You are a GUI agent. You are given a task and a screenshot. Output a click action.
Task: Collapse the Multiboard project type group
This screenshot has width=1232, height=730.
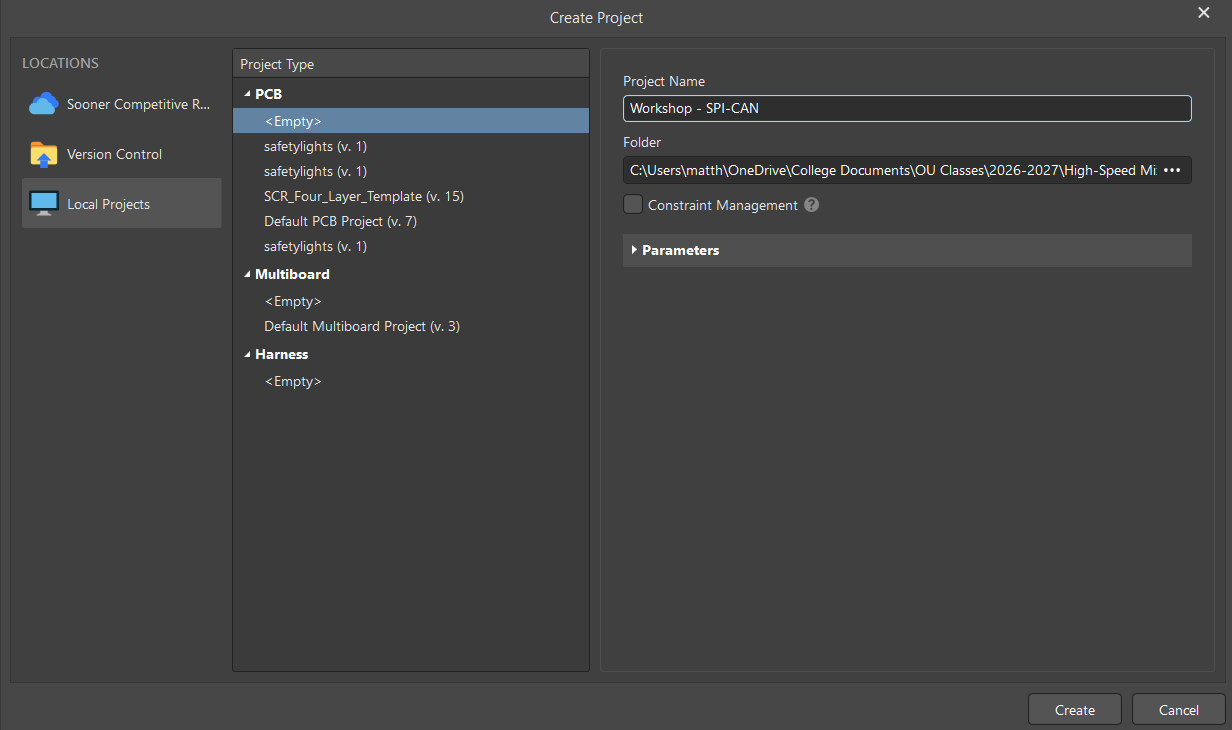247,274
